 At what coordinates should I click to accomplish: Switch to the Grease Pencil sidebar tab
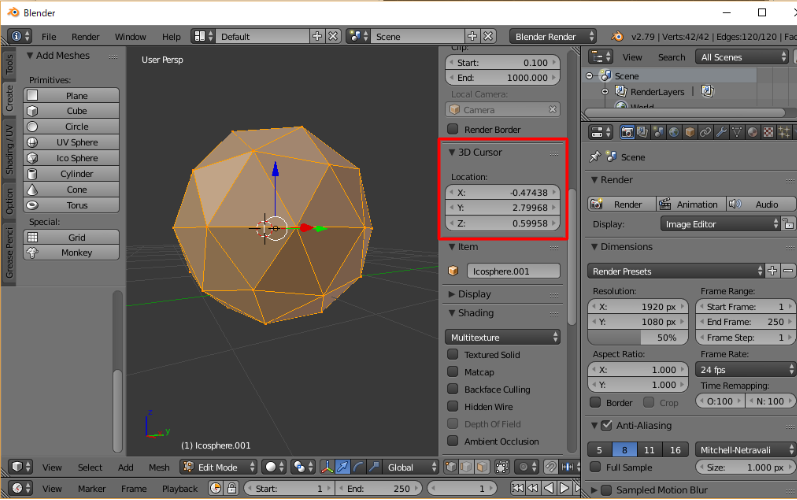[9, 253]
